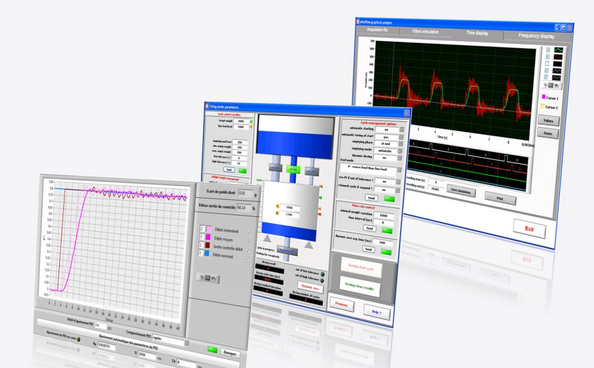Click the magenta Cursor 1 color swatch

click(x=543, y=97)
